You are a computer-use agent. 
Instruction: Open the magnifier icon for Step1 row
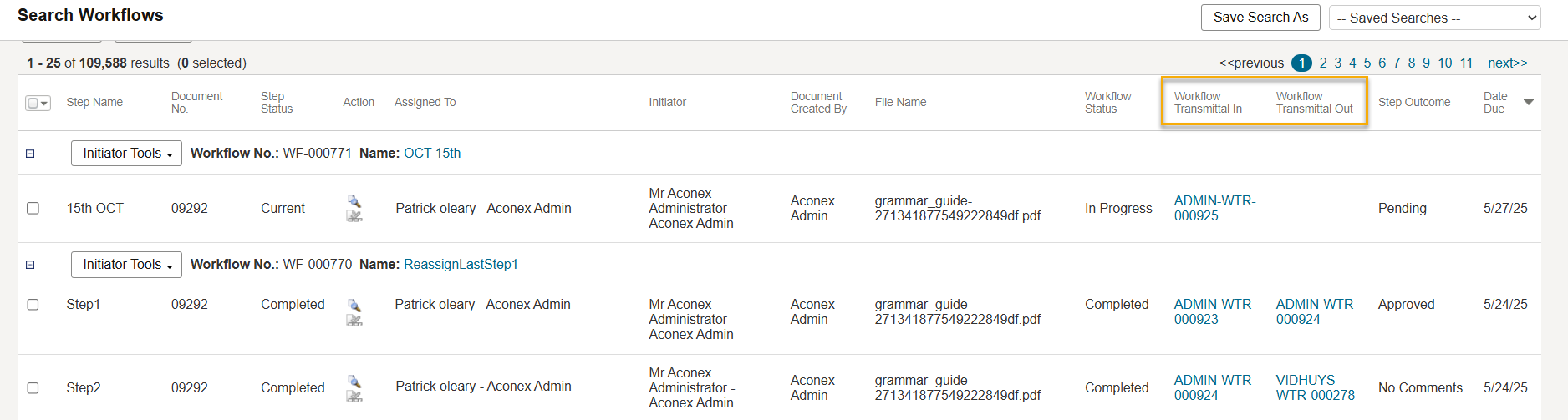[x=354, y=306]
